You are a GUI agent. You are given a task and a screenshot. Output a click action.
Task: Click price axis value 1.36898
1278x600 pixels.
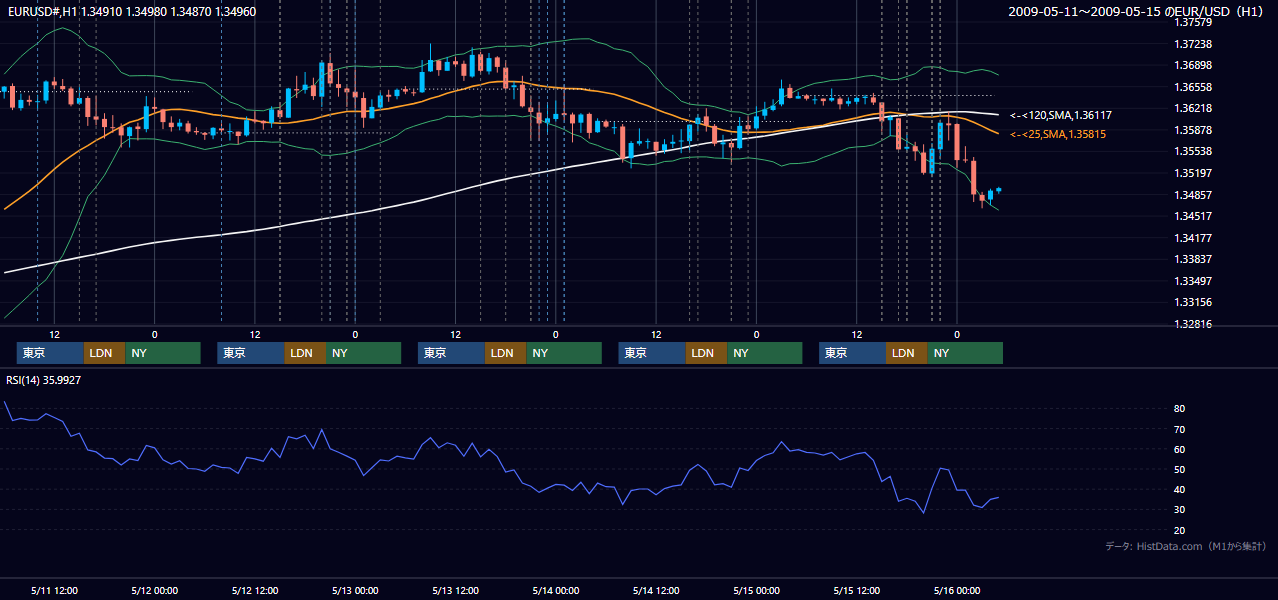click(x=1192, y=66)
